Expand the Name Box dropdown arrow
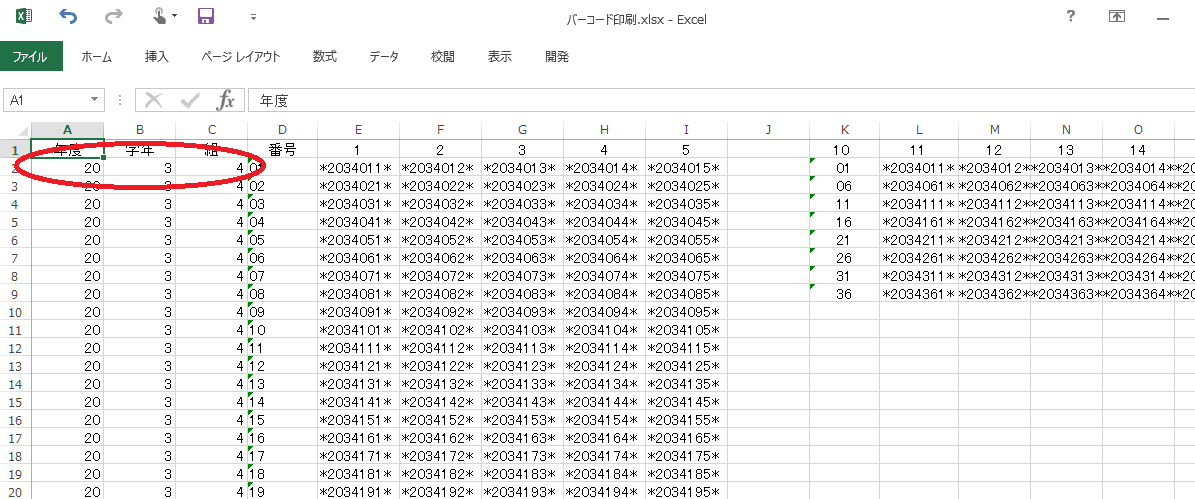The width and height of the screenshot is (1195, 499). (95, 100)
